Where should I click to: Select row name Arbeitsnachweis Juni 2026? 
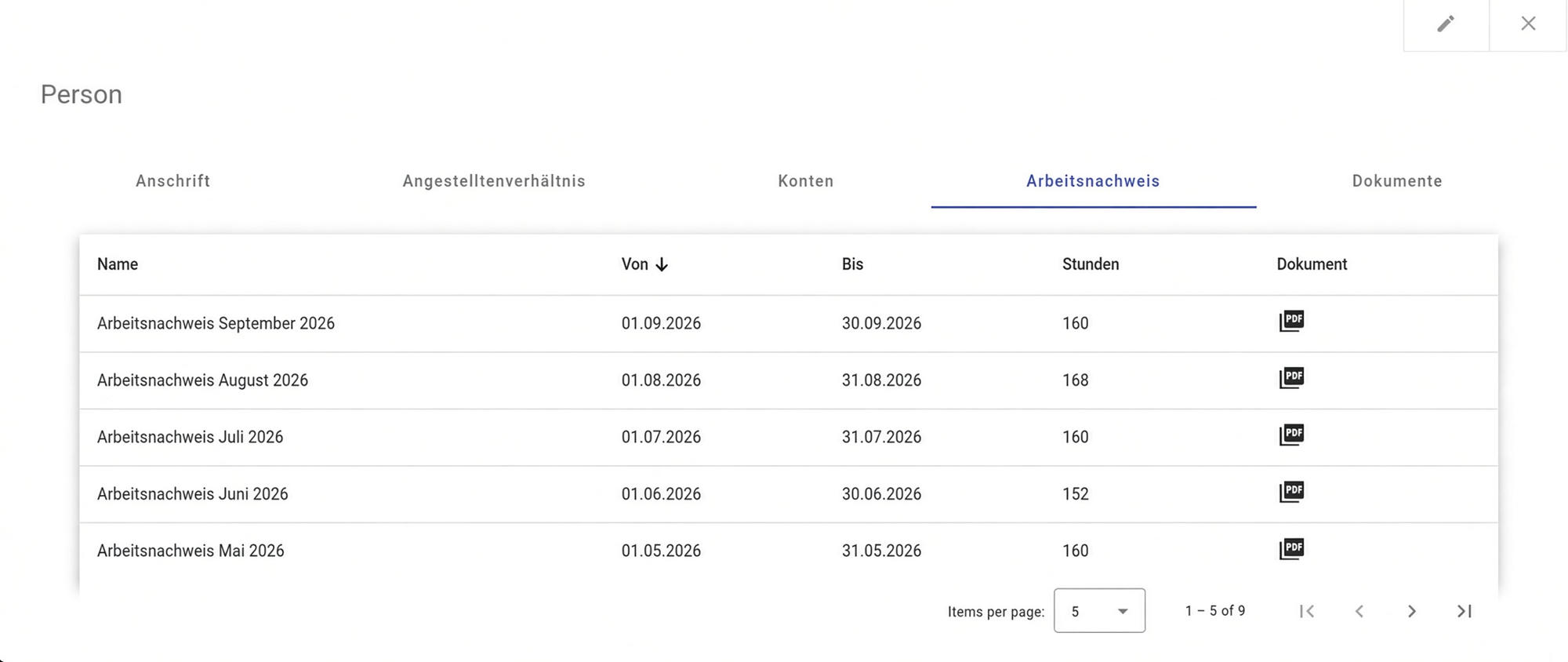coord(192,494)
